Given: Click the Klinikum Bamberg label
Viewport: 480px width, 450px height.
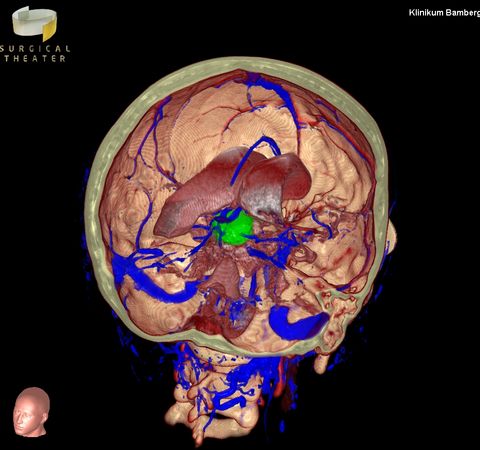Looking at the screenshot, I should 444,13.
